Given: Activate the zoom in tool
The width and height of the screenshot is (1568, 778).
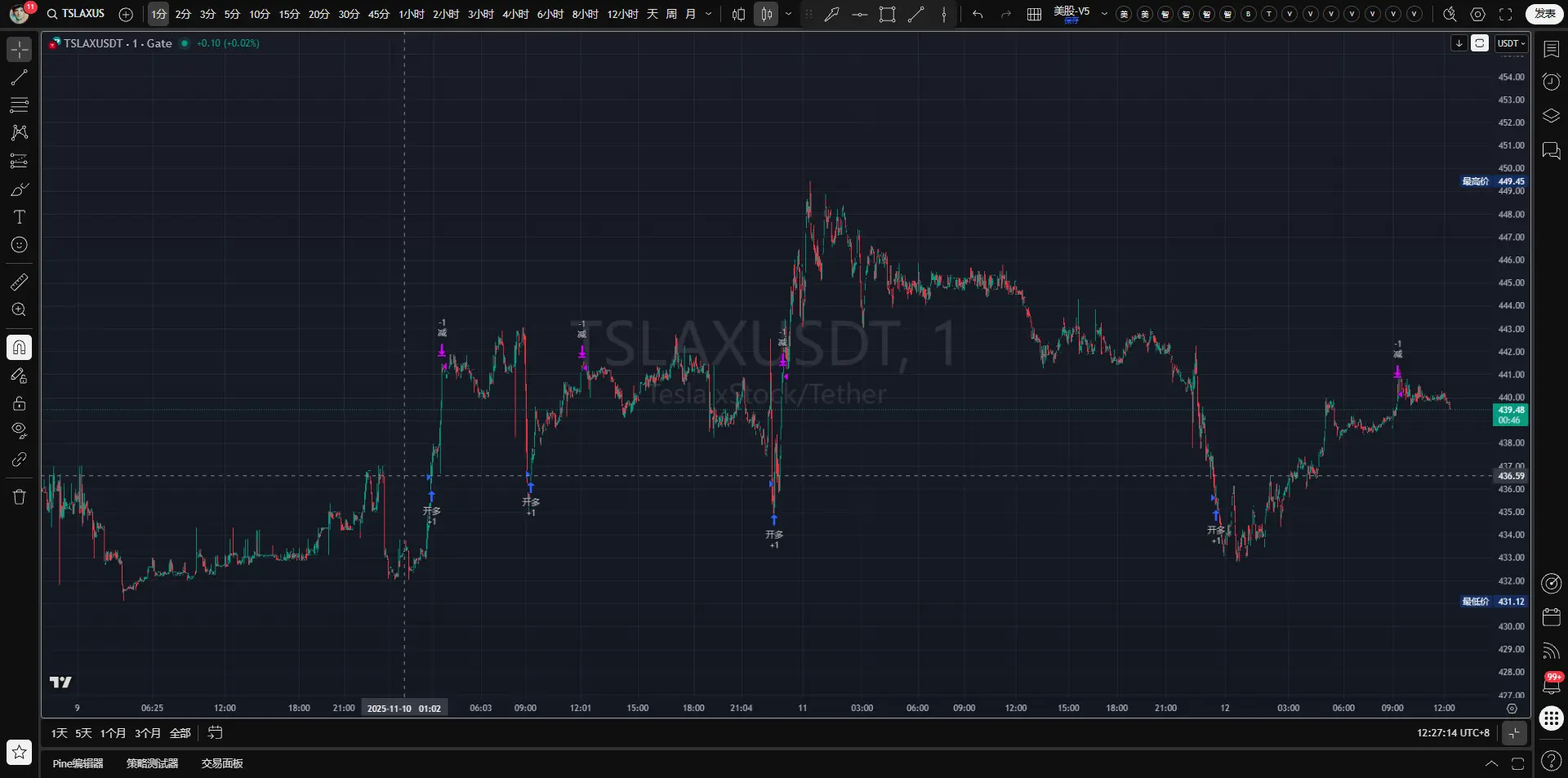Looking at the screenshot, I should 20,310.
